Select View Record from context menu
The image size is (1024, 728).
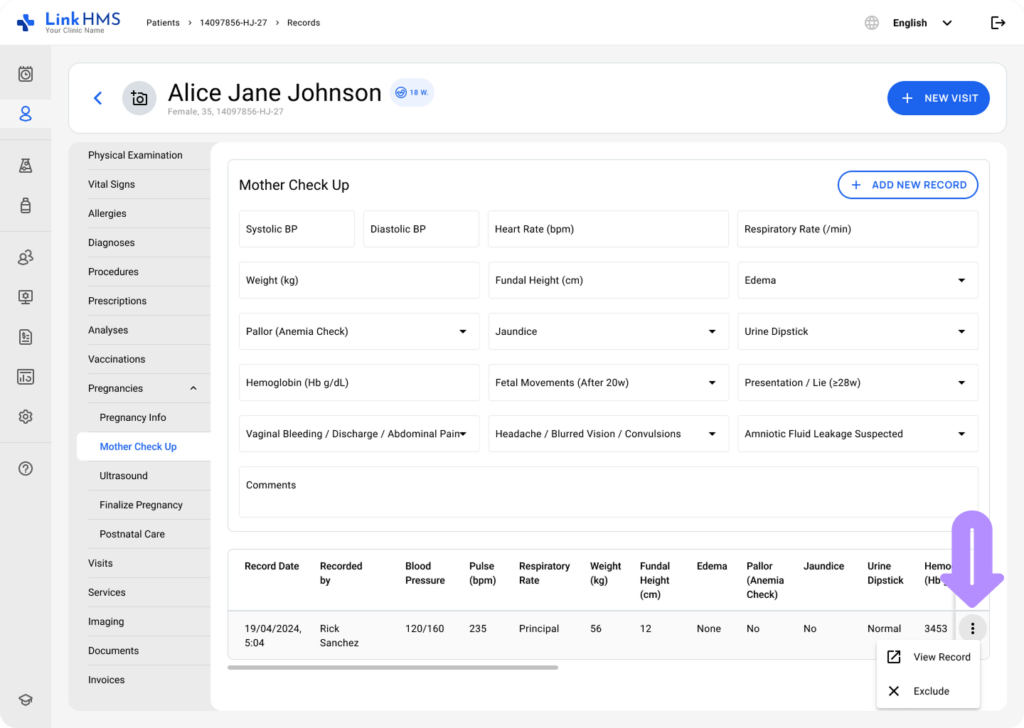click(x=928, y=657)
